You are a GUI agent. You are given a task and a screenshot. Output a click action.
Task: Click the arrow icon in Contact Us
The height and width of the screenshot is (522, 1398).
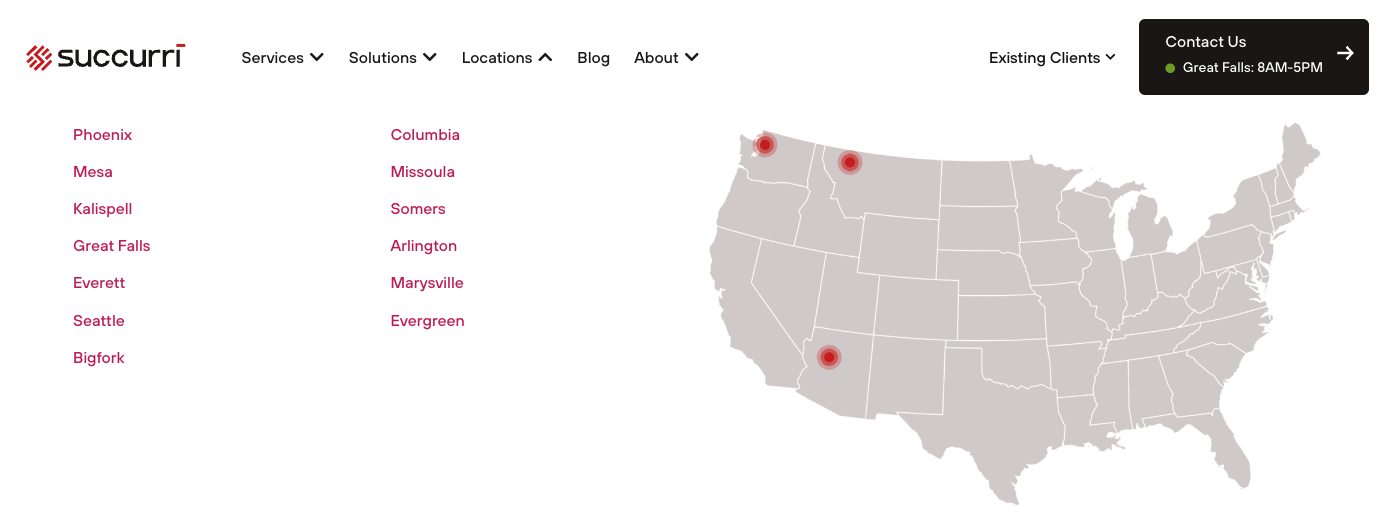tap(1345, 54)
